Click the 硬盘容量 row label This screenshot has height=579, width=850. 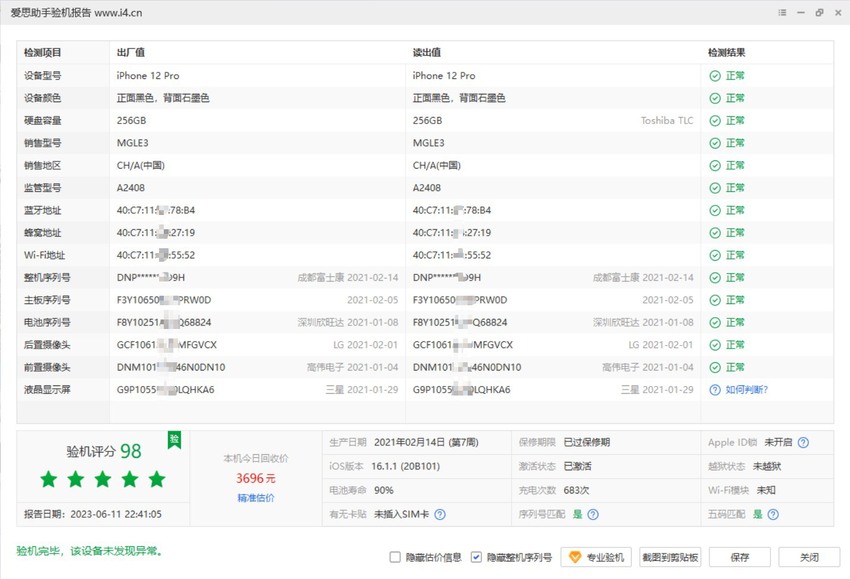pos(42,120)
